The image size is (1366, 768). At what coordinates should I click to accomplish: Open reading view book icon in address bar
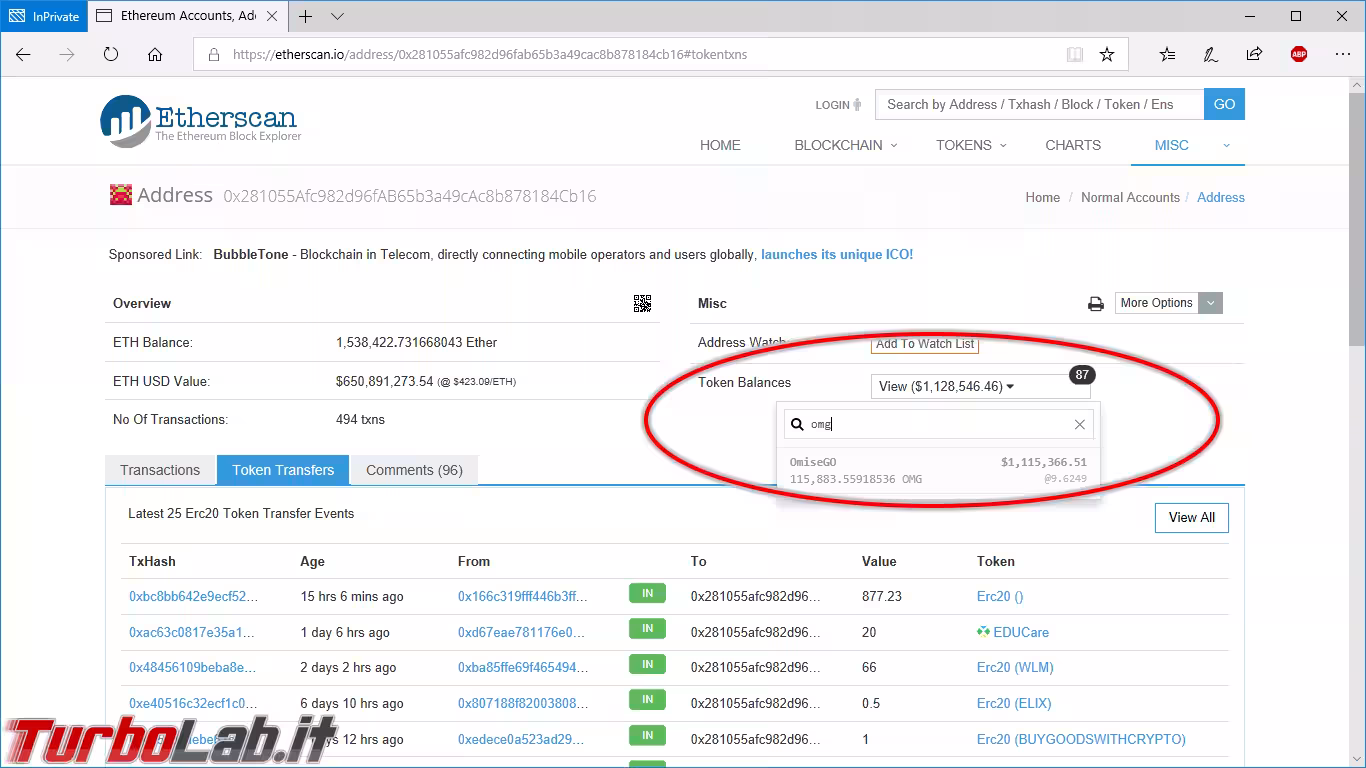click(x=1075, y=55)
